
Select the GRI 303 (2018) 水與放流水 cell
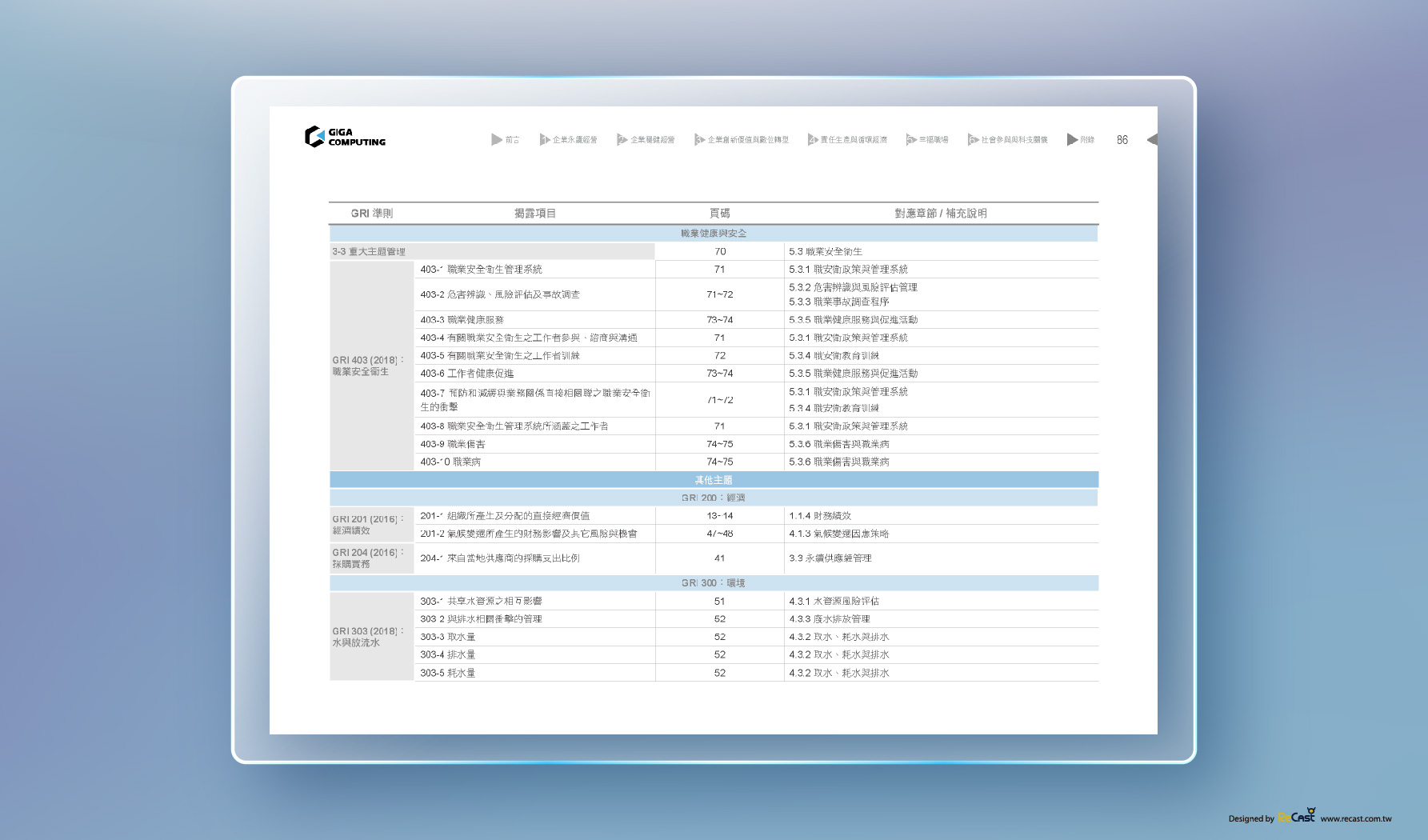tap(371, 637)
